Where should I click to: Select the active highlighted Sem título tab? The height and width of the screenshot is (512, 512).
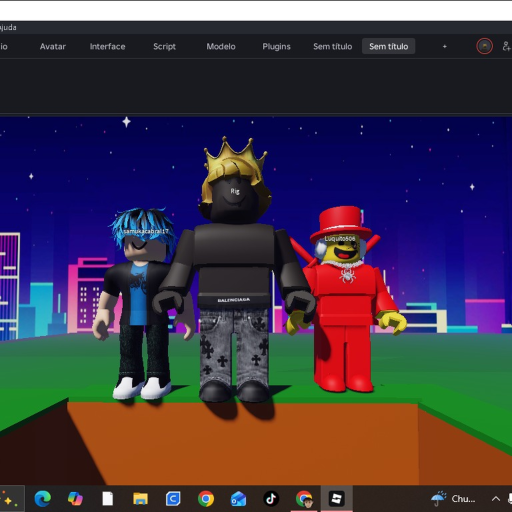point(388,46)
